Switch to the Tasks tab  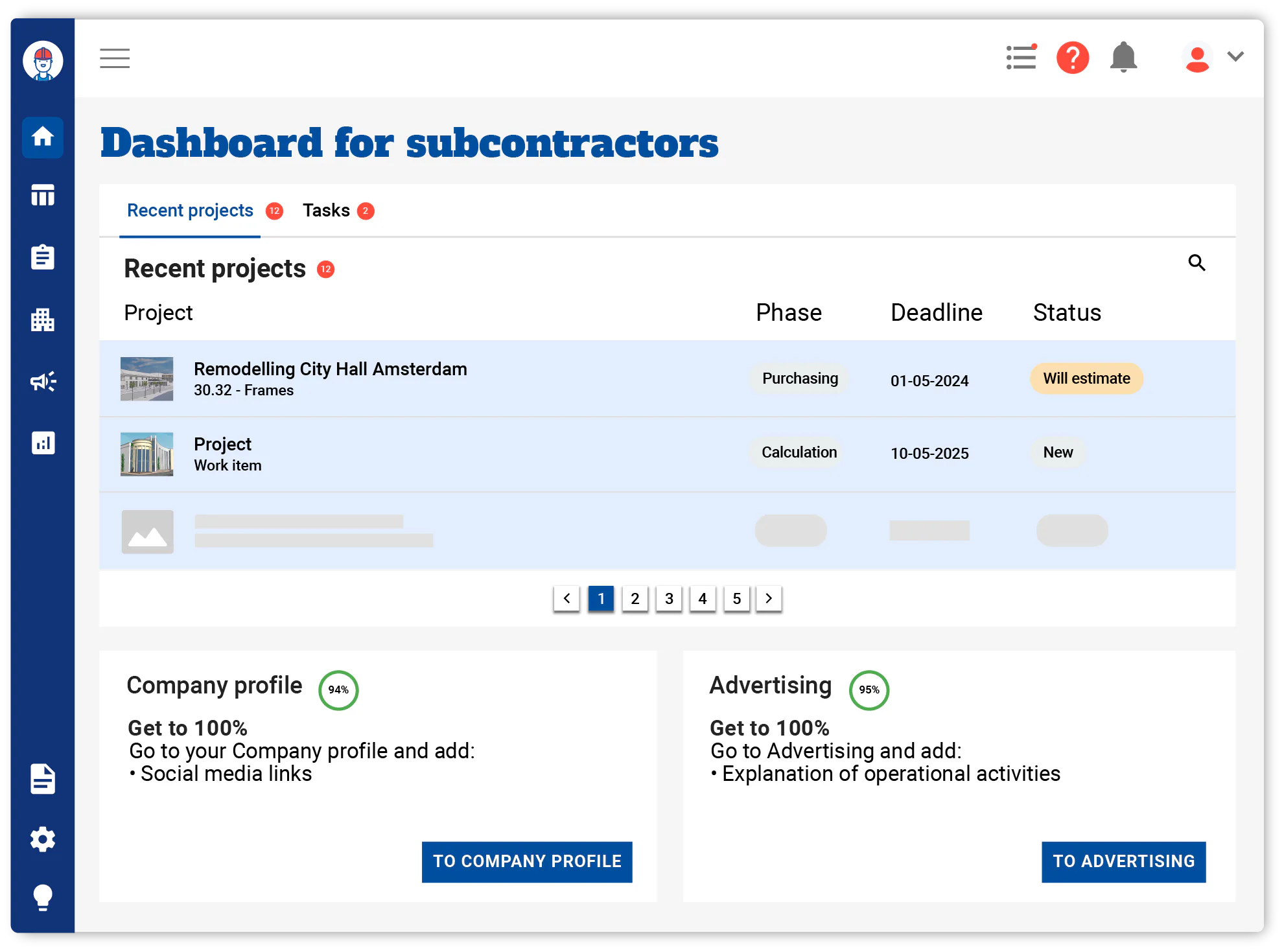click(326, 211)
